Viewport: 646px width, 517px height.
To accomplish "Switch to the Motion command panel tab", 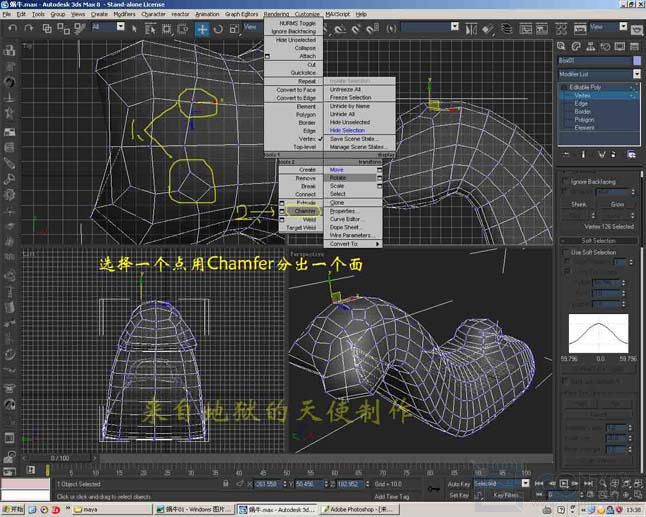I will coord(605,46).
